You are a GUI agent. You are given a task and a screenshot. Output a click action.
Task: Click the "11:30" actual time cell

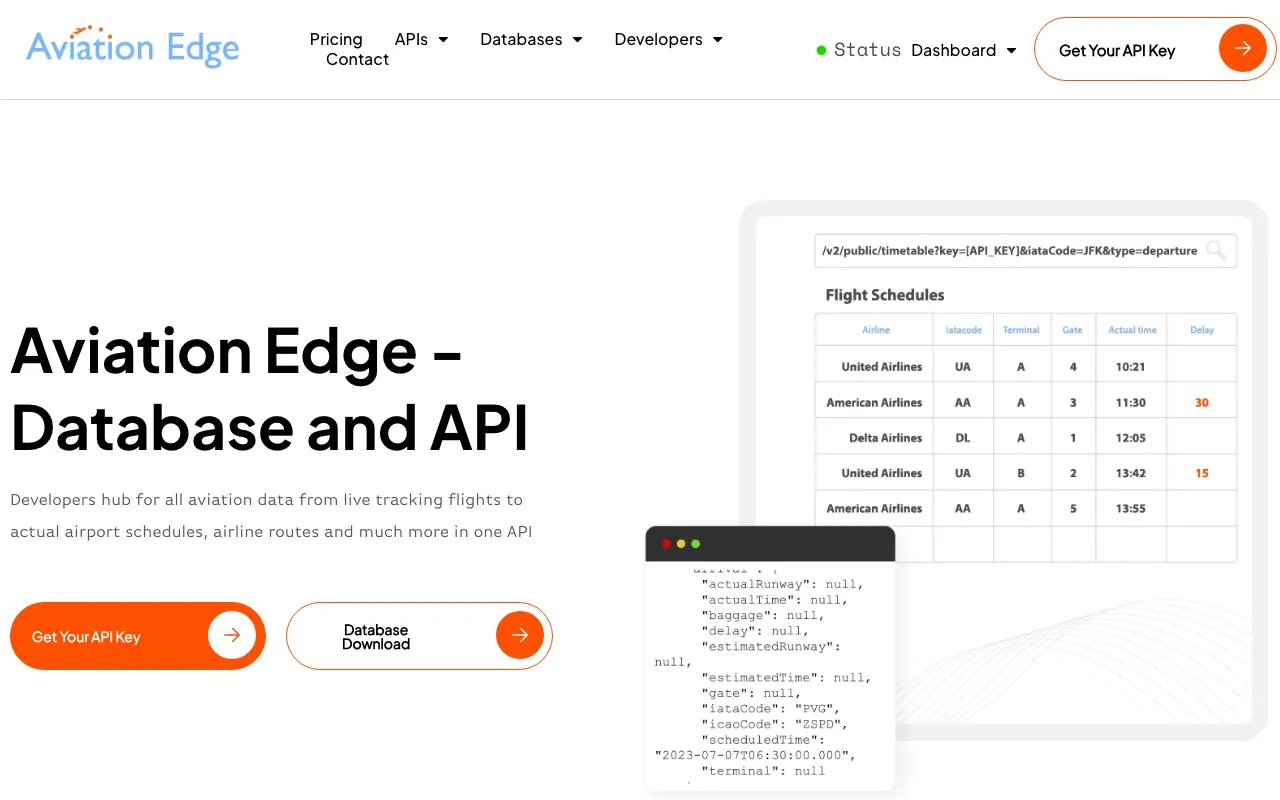[x=1131, y=403]
